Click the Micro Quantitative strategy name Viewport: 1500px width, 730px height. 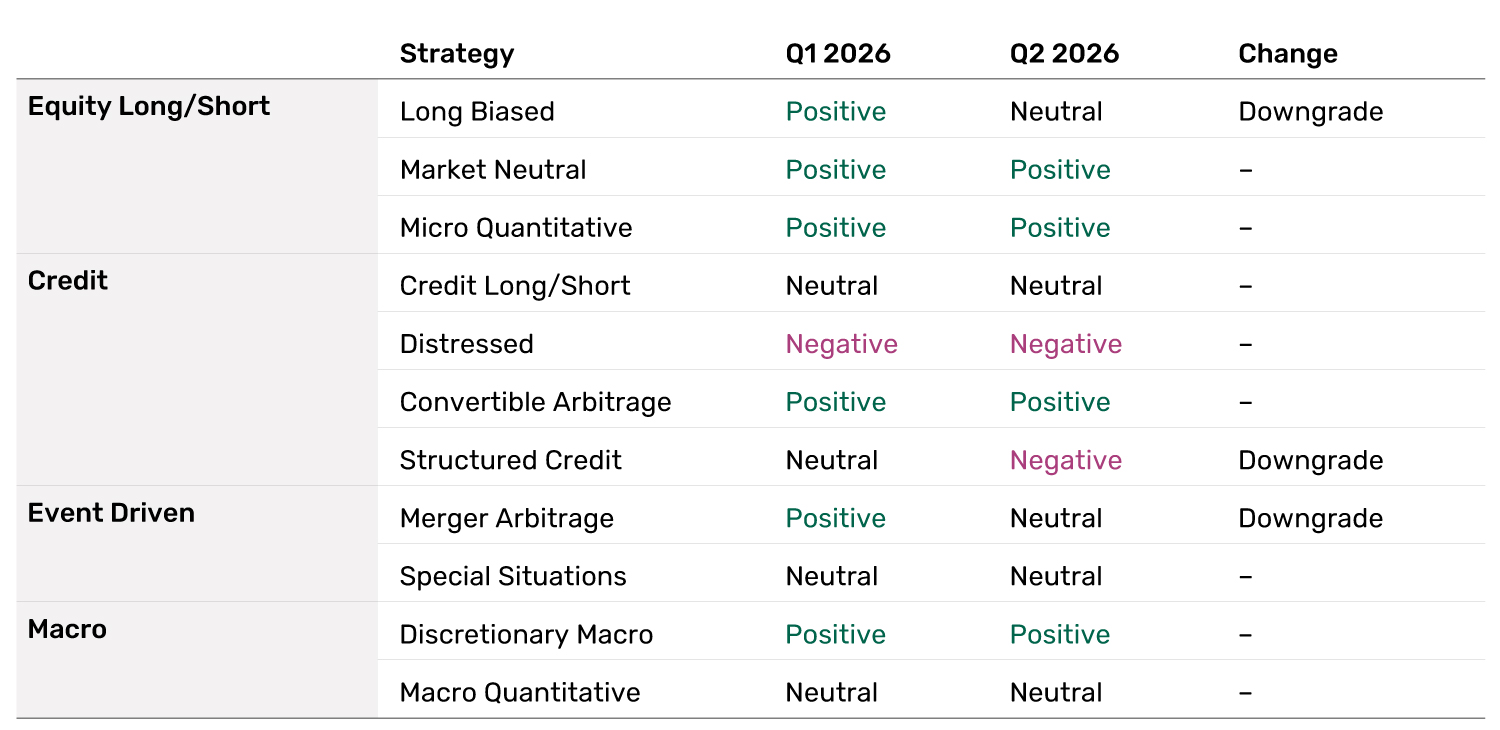(x=516, y=228)
